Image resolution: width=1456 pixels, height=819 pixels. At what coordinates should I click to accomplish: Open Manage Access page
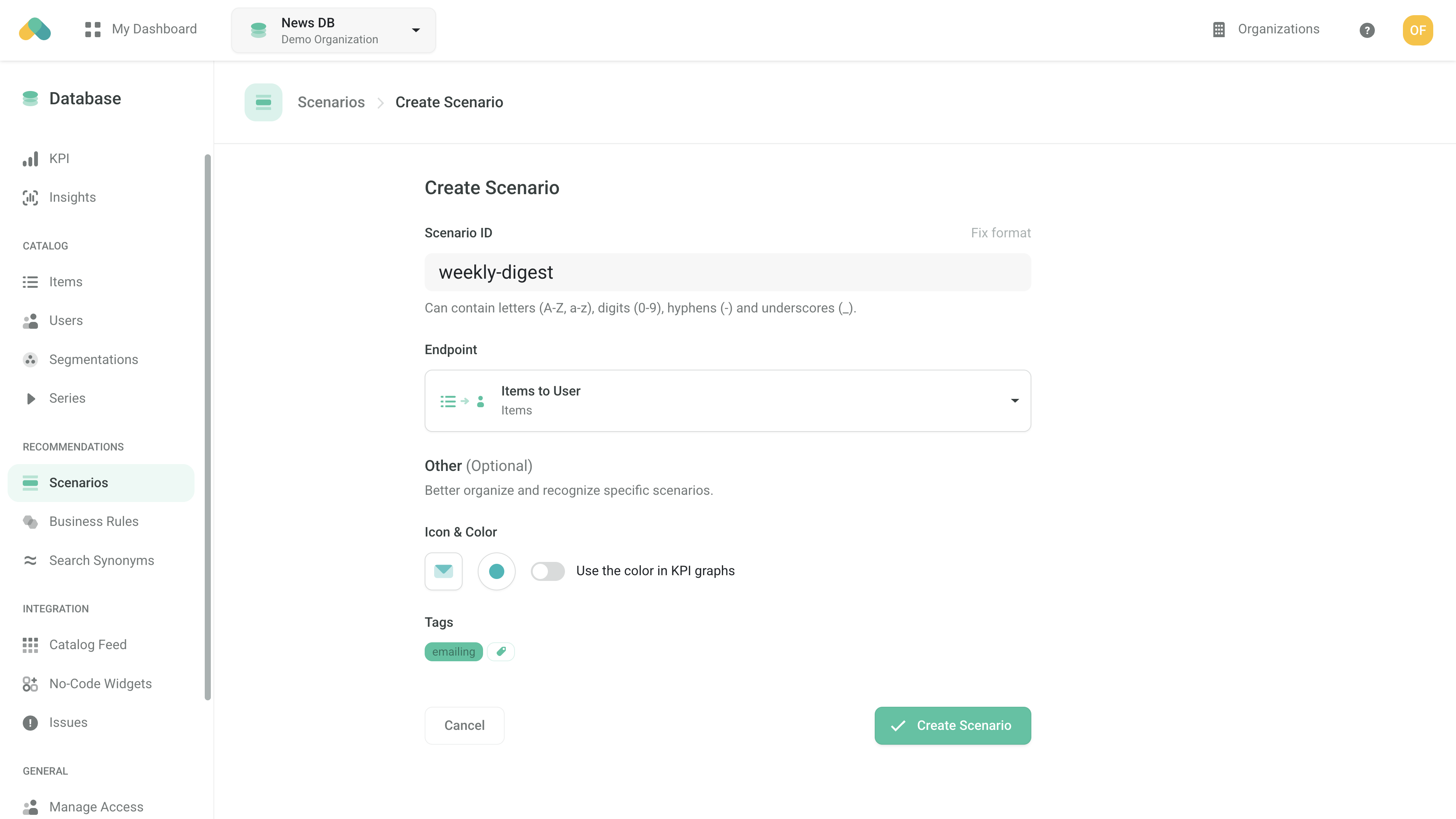click(x=96, y=806)
